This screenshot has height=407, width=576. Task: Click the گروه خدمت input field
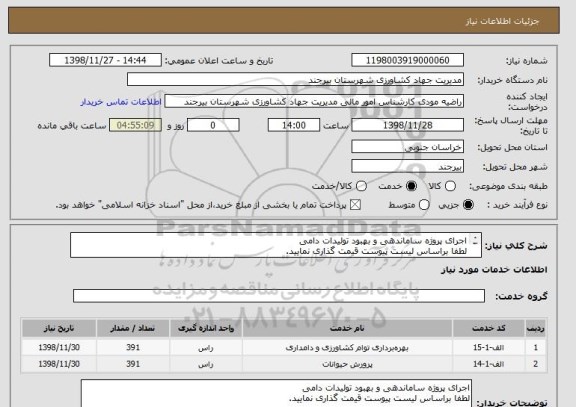pos(279,296)
